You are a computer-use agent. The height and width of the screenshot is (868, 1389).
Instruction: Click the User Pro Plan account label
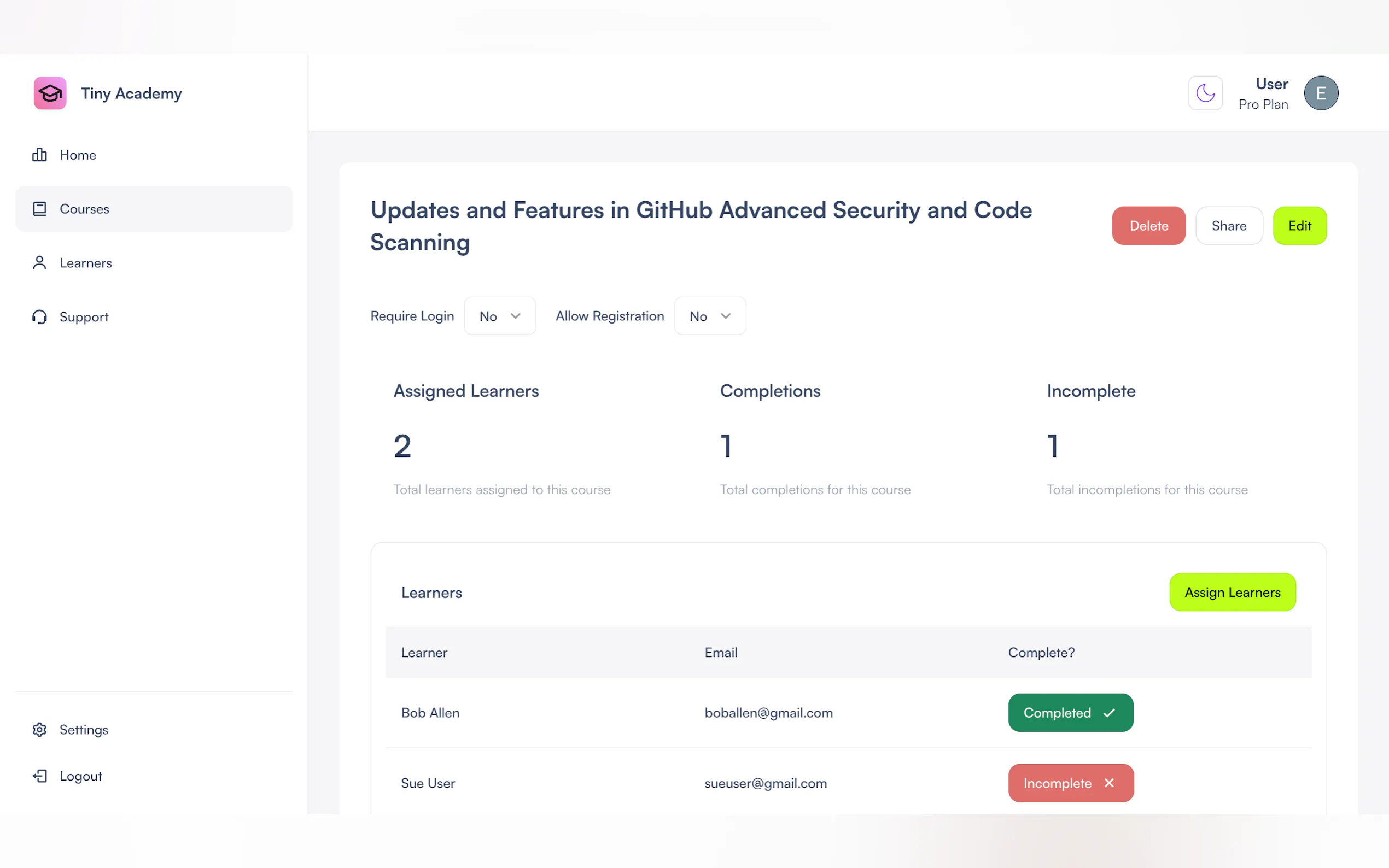tap(1263, 93)
